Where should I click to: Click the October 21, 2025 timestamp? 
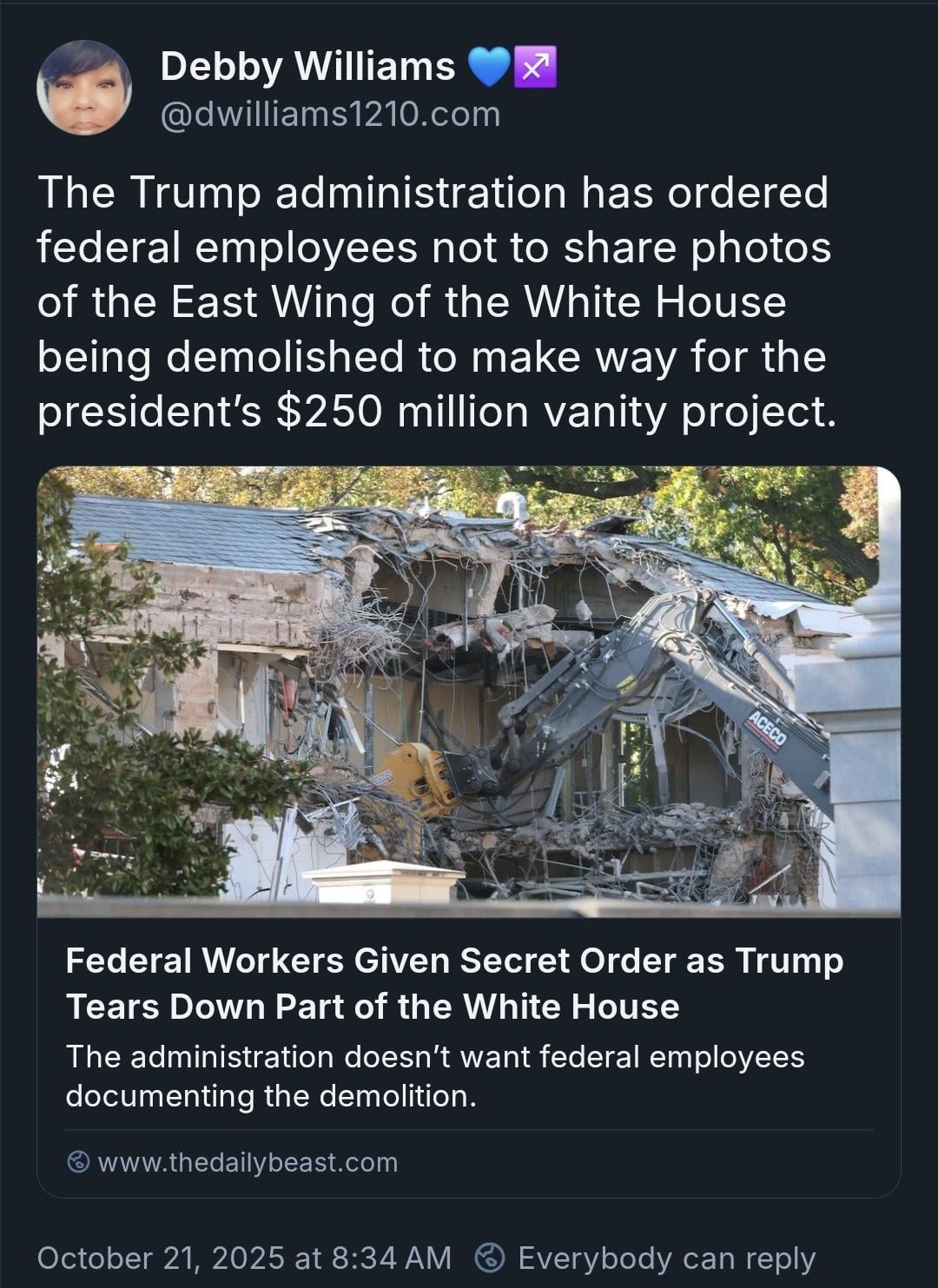pos(244,1258)
